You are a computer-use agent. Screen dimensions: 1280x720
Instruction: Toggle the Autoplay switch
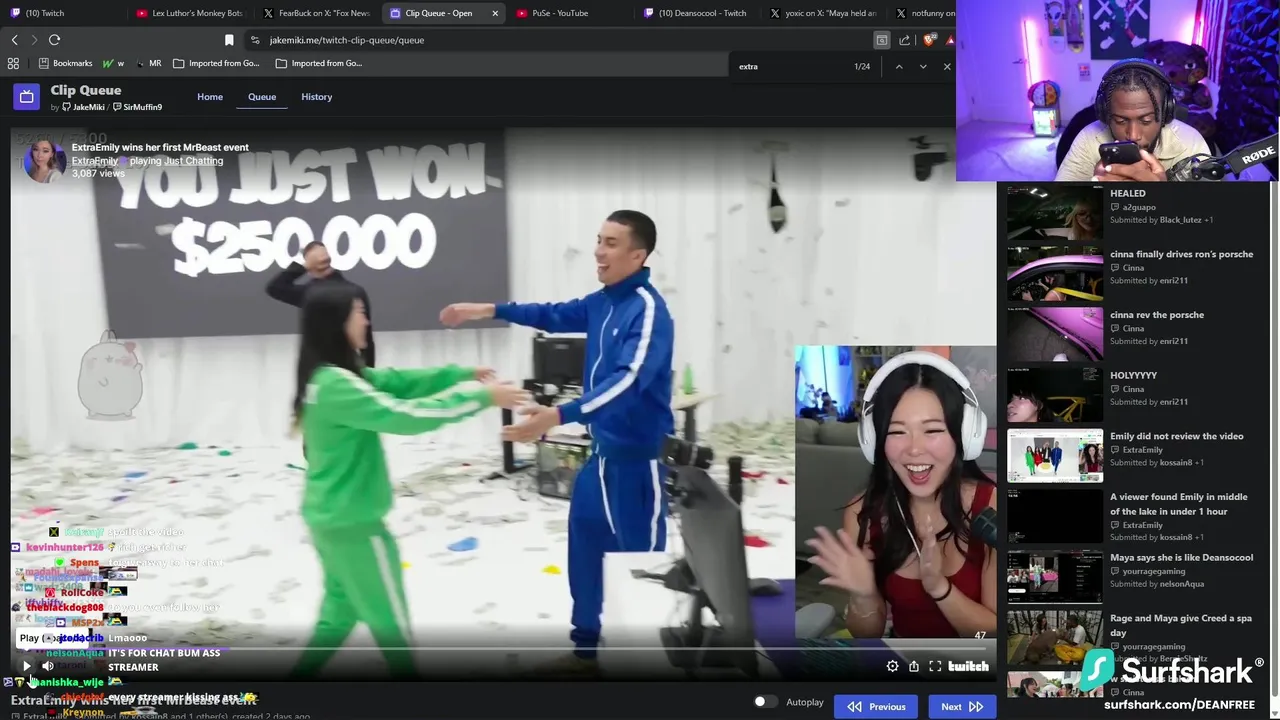764,702
